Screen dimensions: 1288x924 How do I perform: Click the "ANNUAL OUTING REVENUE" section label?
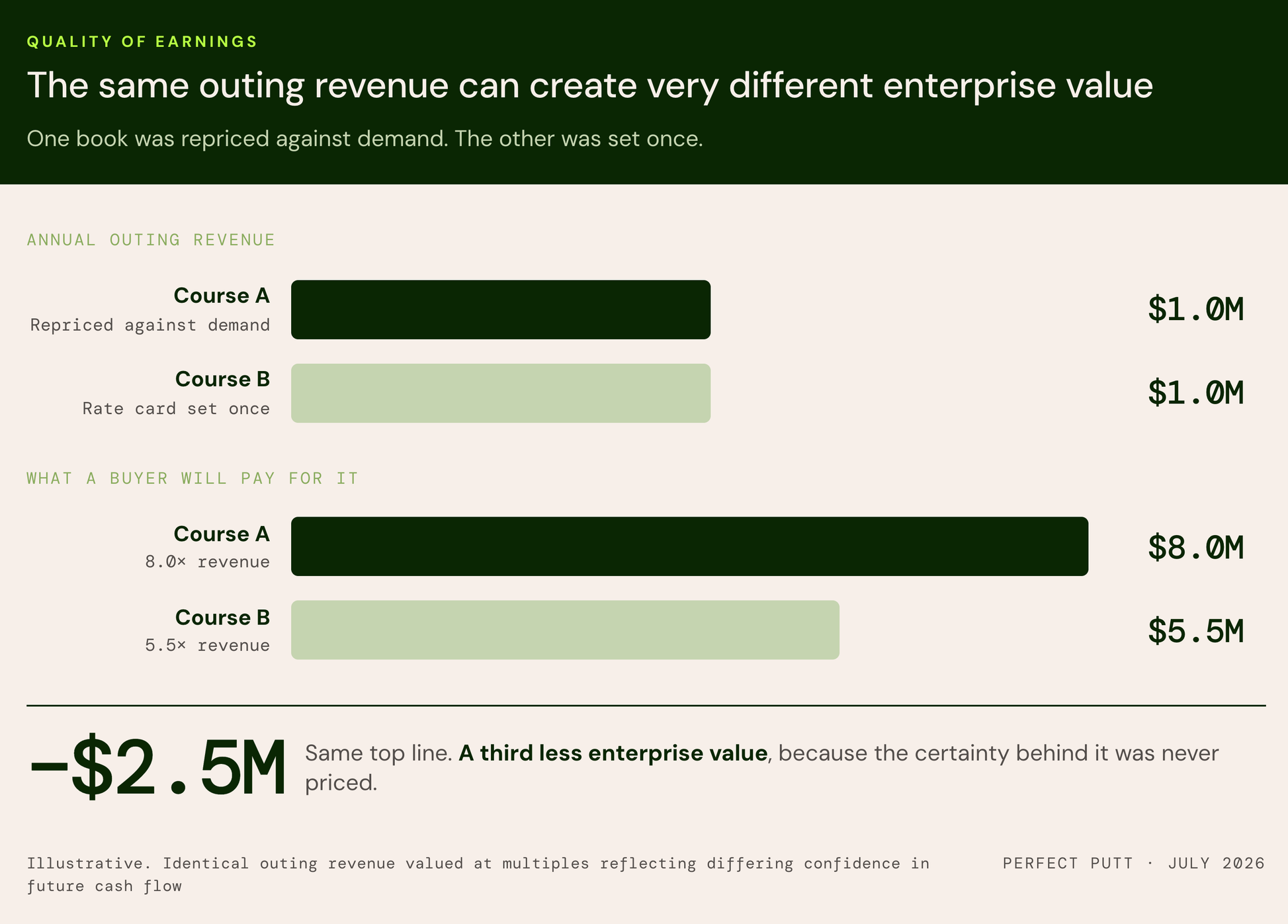point(151,239)
